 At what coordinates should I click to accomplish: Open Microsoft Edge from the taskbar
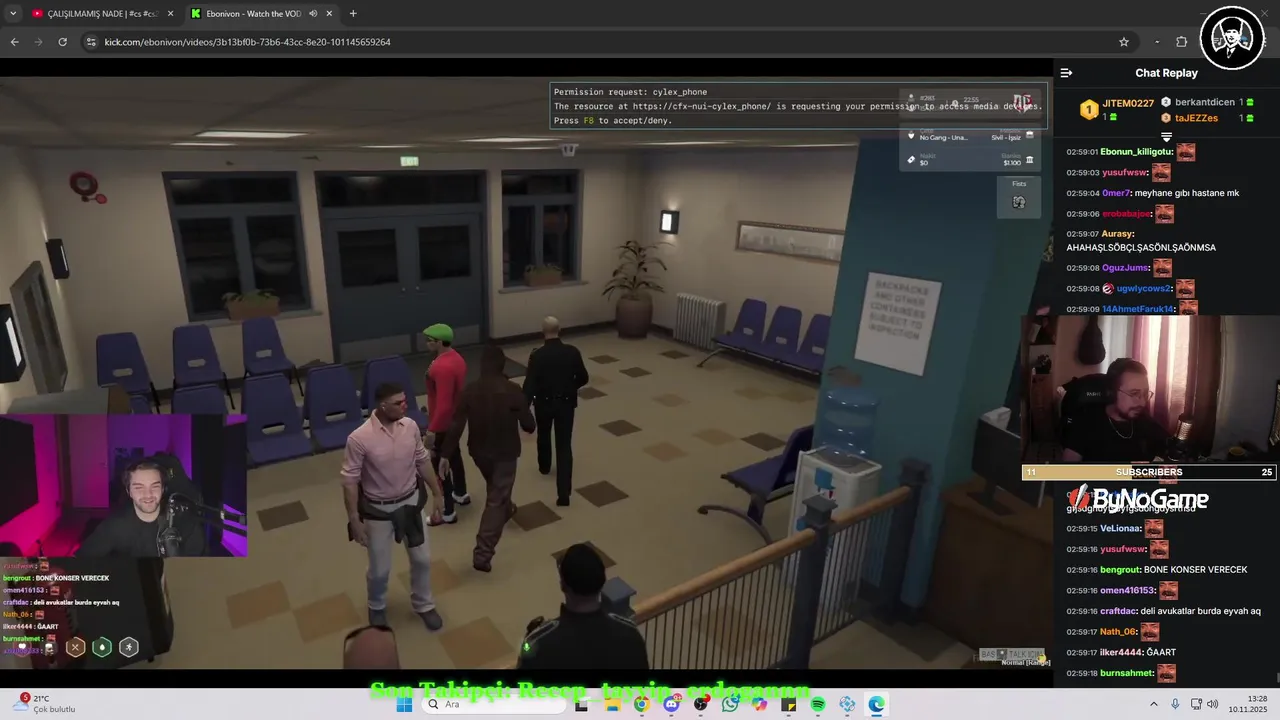pos(877,704)
